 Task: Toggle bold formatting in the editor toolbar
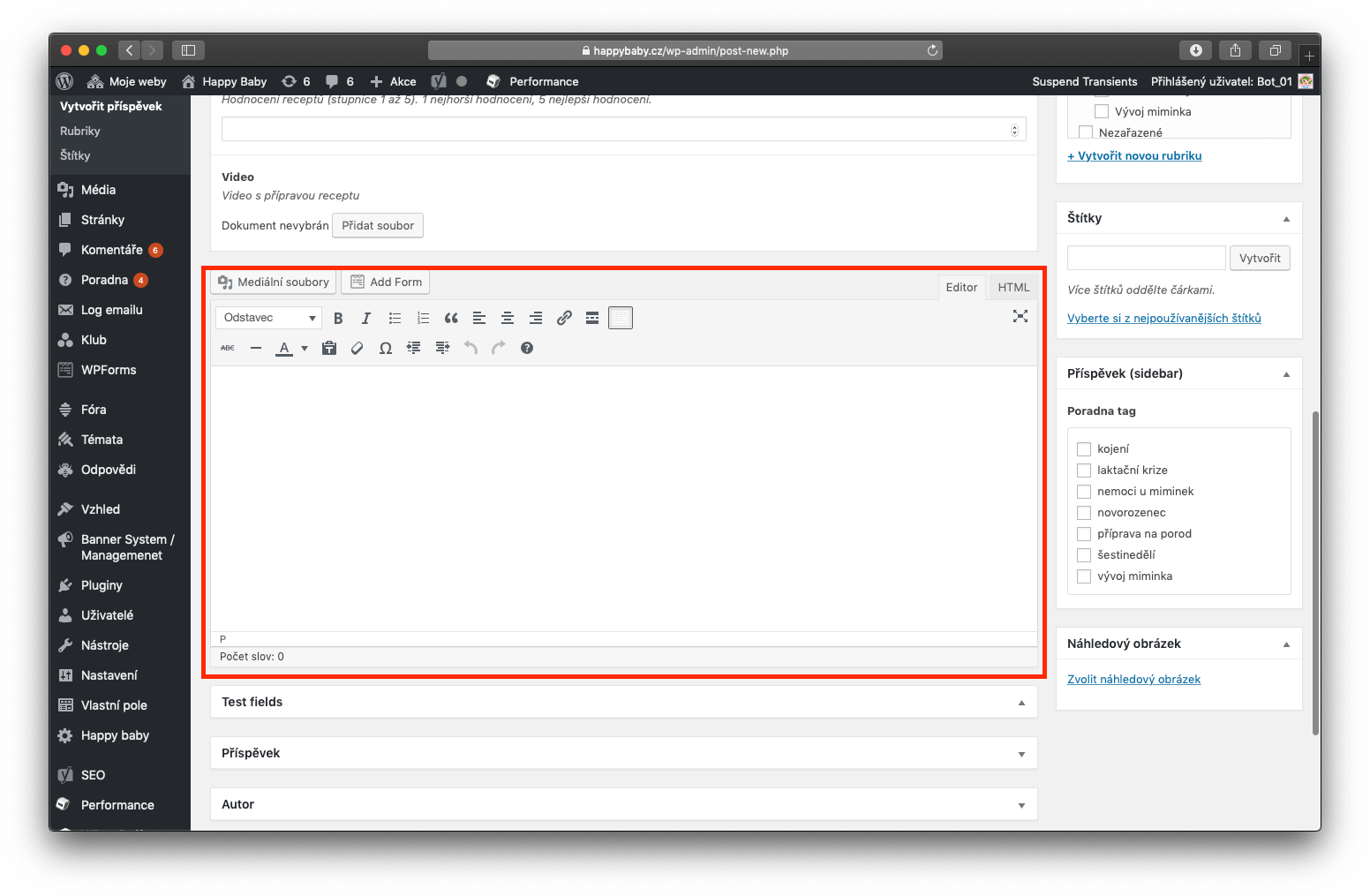pos(338,318)
